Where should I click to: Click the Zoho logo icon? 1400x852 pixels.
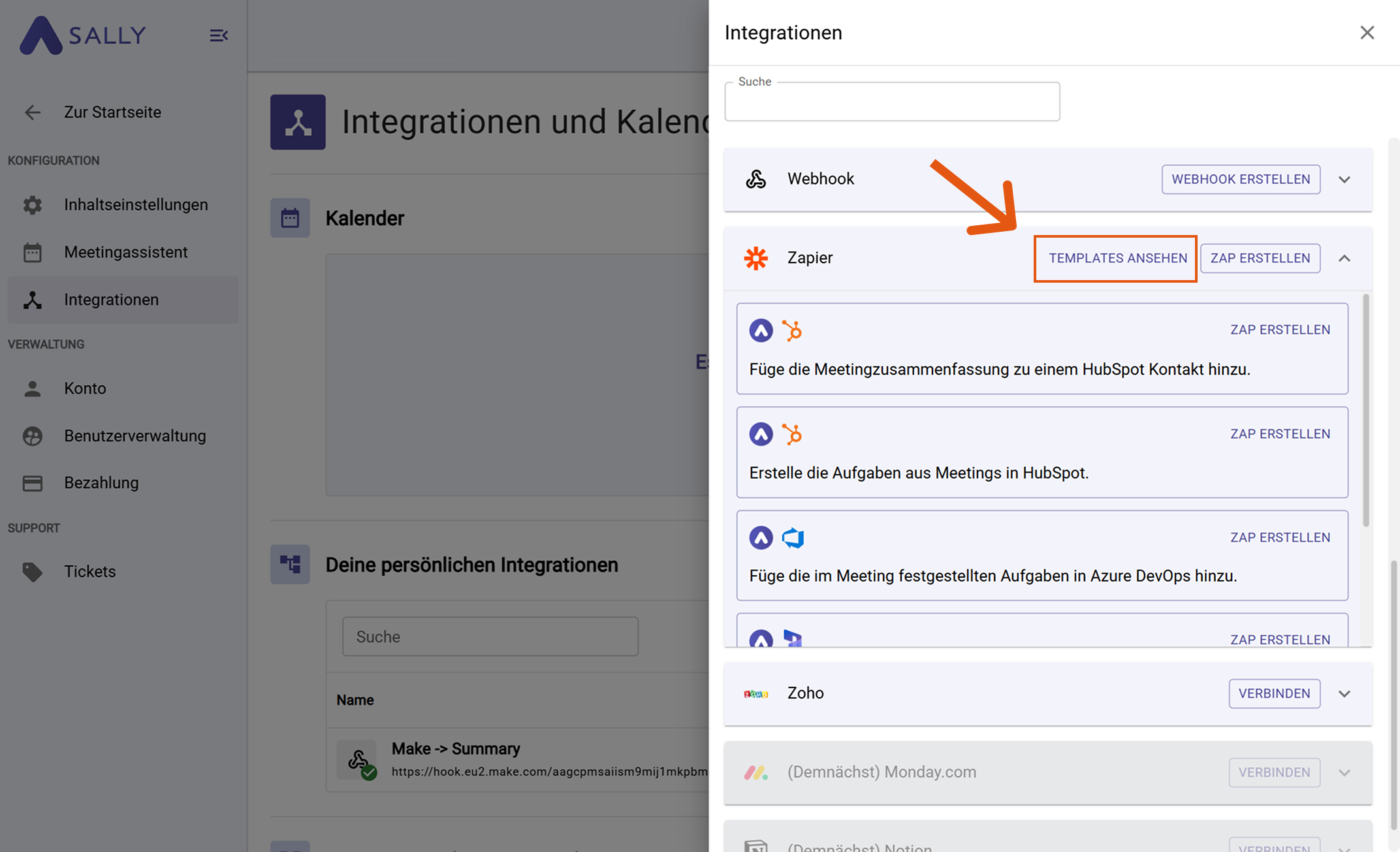[x=756, y=694]
